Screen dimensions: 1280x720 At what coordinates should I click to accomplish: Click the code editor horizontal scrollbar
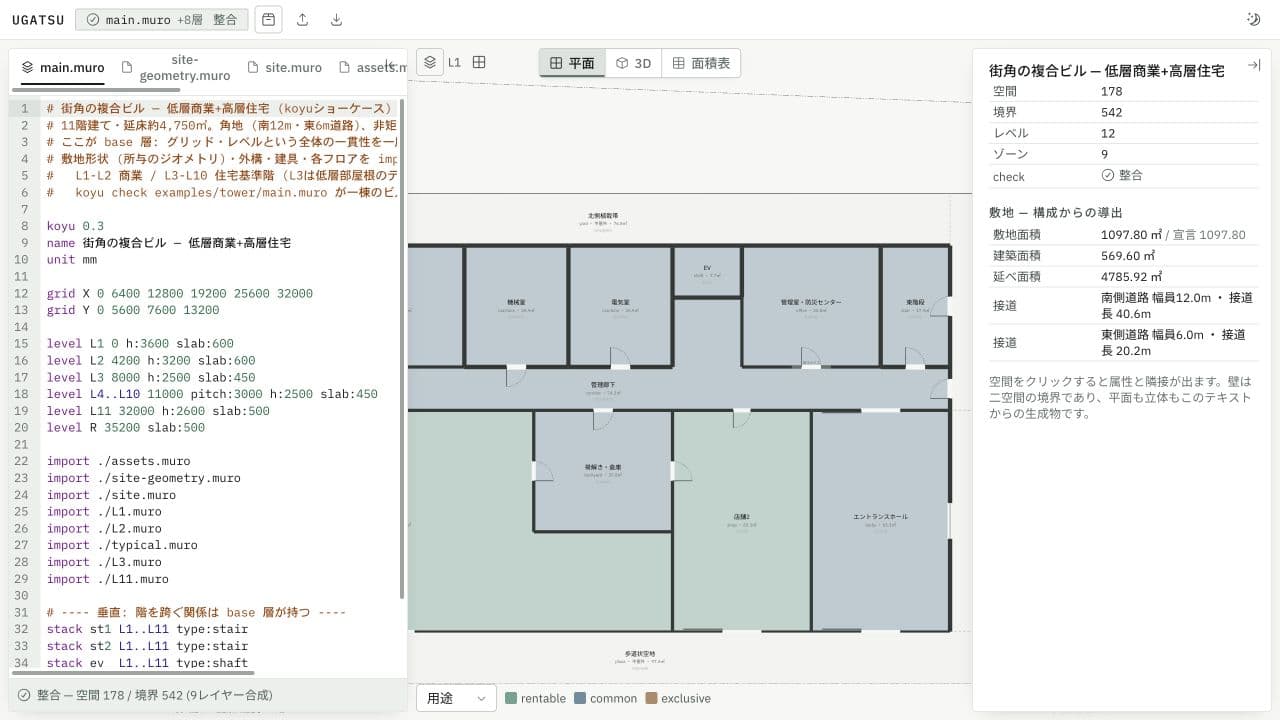[132, 674]
